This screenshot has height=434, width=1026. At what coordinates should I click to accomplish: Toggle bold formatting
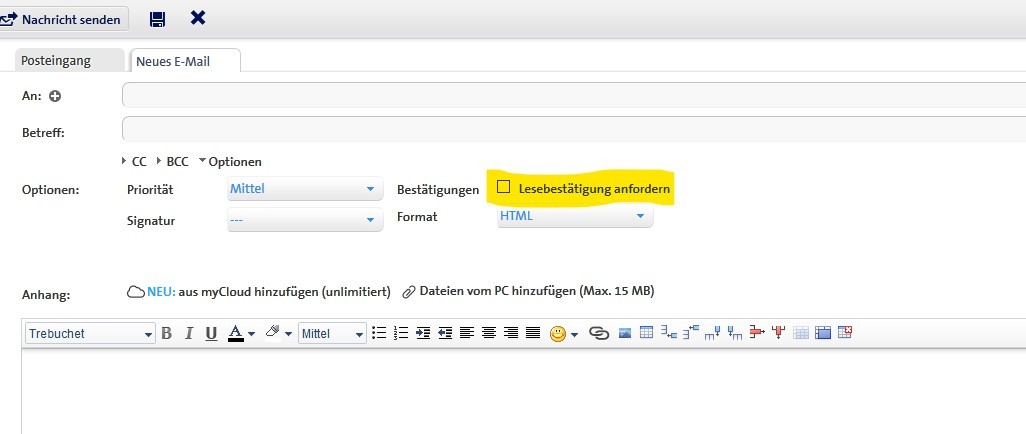pyautogui.click(x=166, y=333)
